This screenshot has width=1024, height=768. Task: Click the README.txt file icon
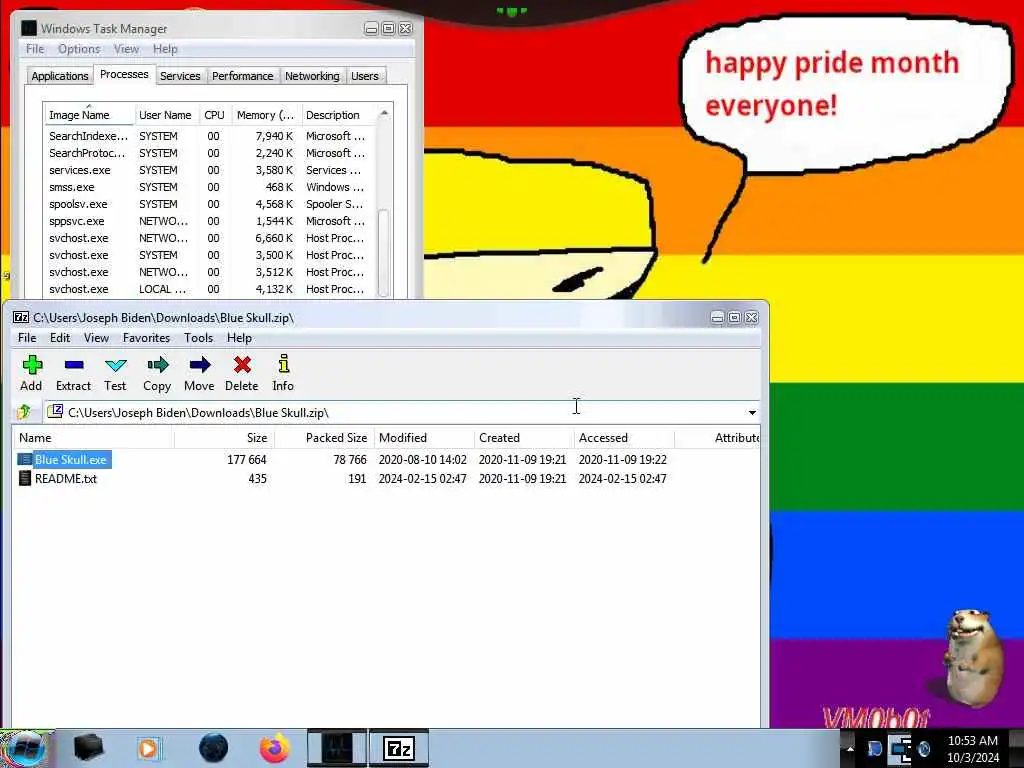24,479
